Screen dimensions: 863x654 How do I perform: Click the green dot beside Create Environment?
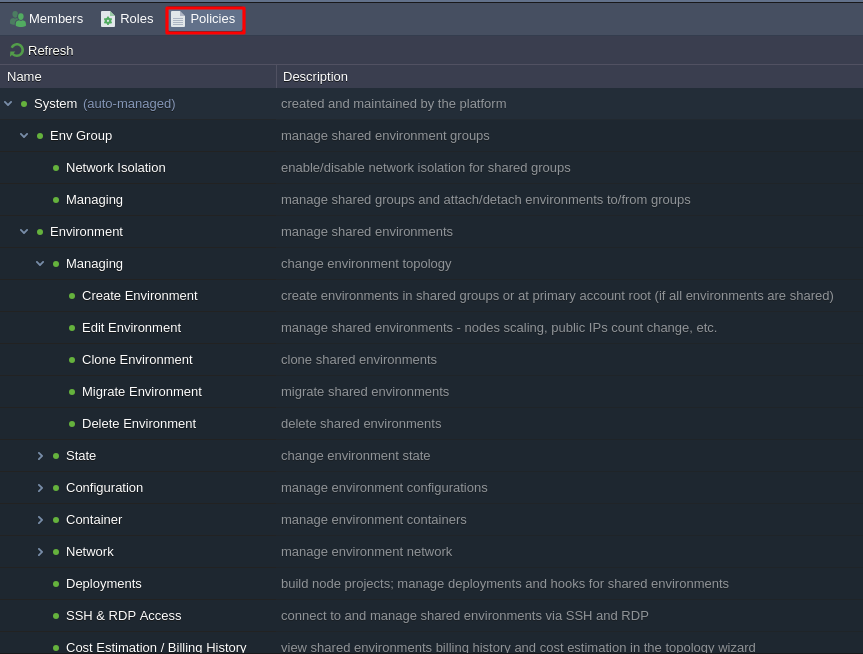coord(72,296)
